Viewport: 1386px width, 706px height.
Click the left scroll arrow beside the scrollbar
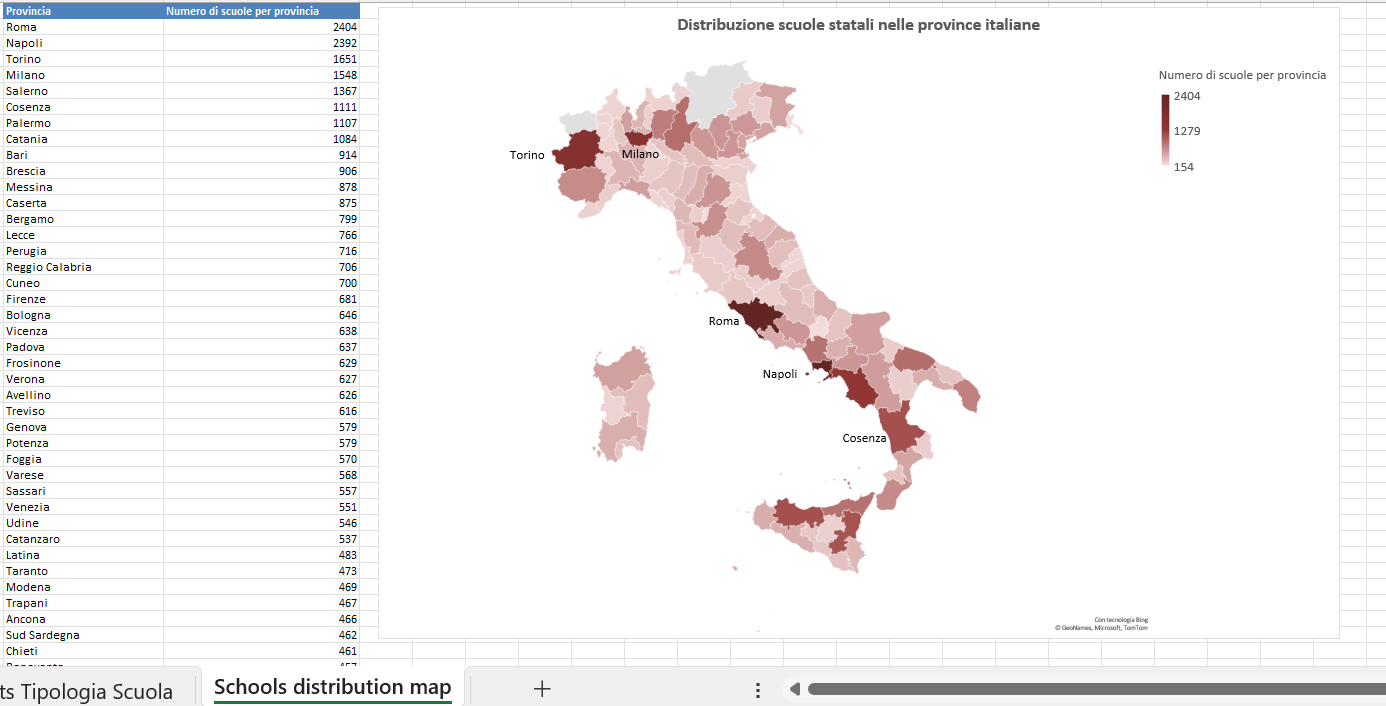click(x=795, y=689)
